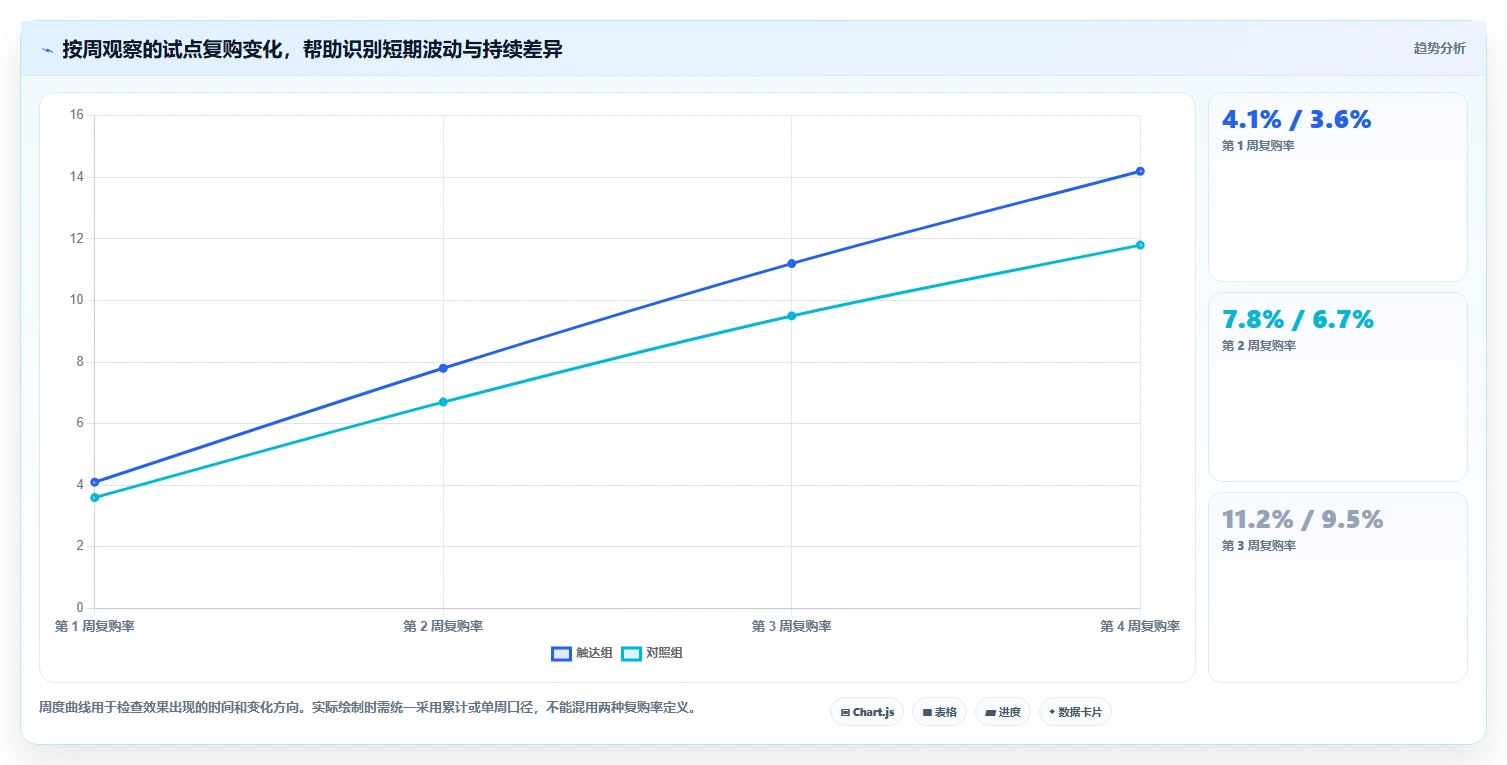Click y-axis tick label 10

(77, 300)
